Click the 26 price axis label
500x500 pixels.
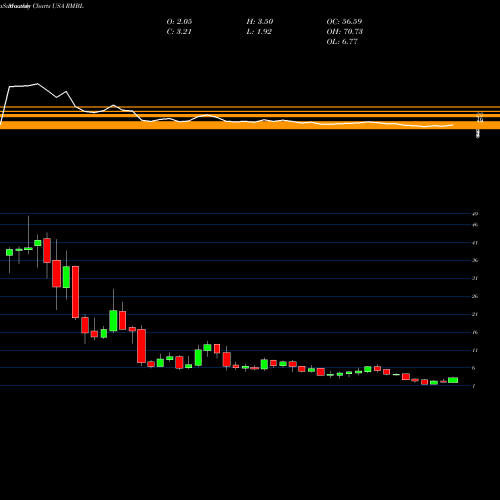coord(475,296)
